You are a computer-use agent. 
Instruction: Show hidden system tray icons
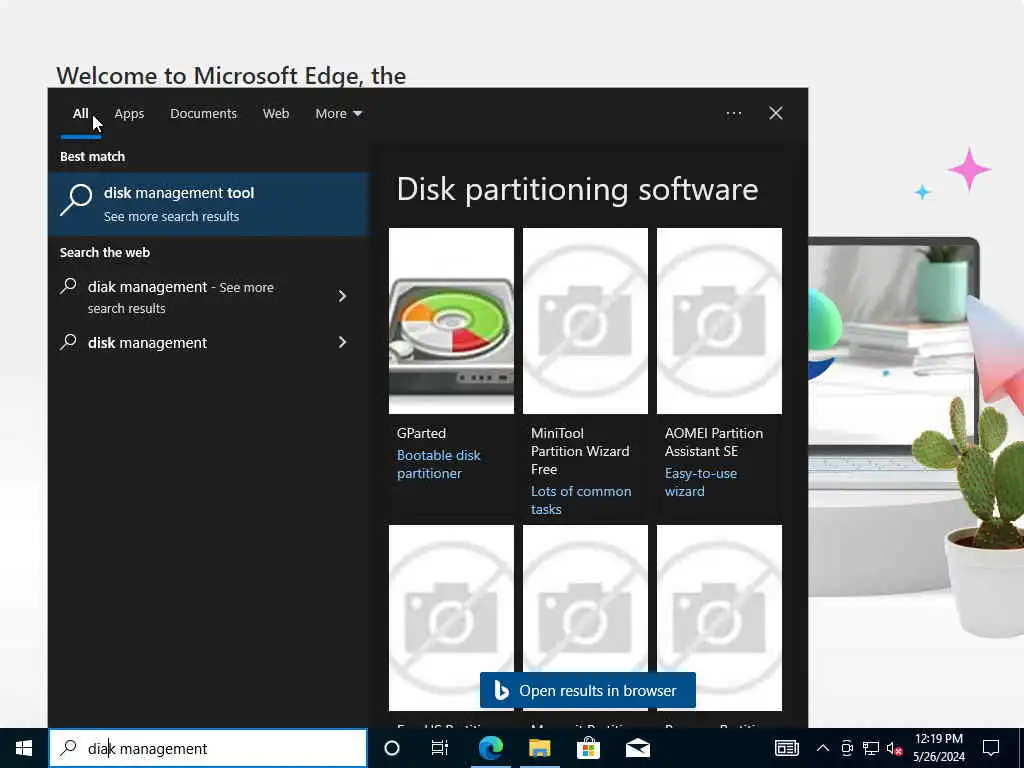click(823, 748)
